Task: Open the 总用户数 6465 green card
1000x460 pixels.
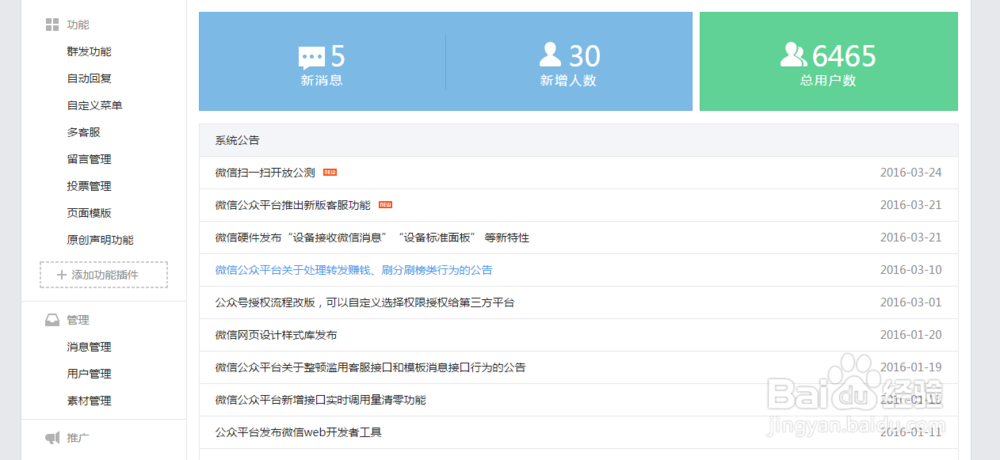Action: point(828,61)
